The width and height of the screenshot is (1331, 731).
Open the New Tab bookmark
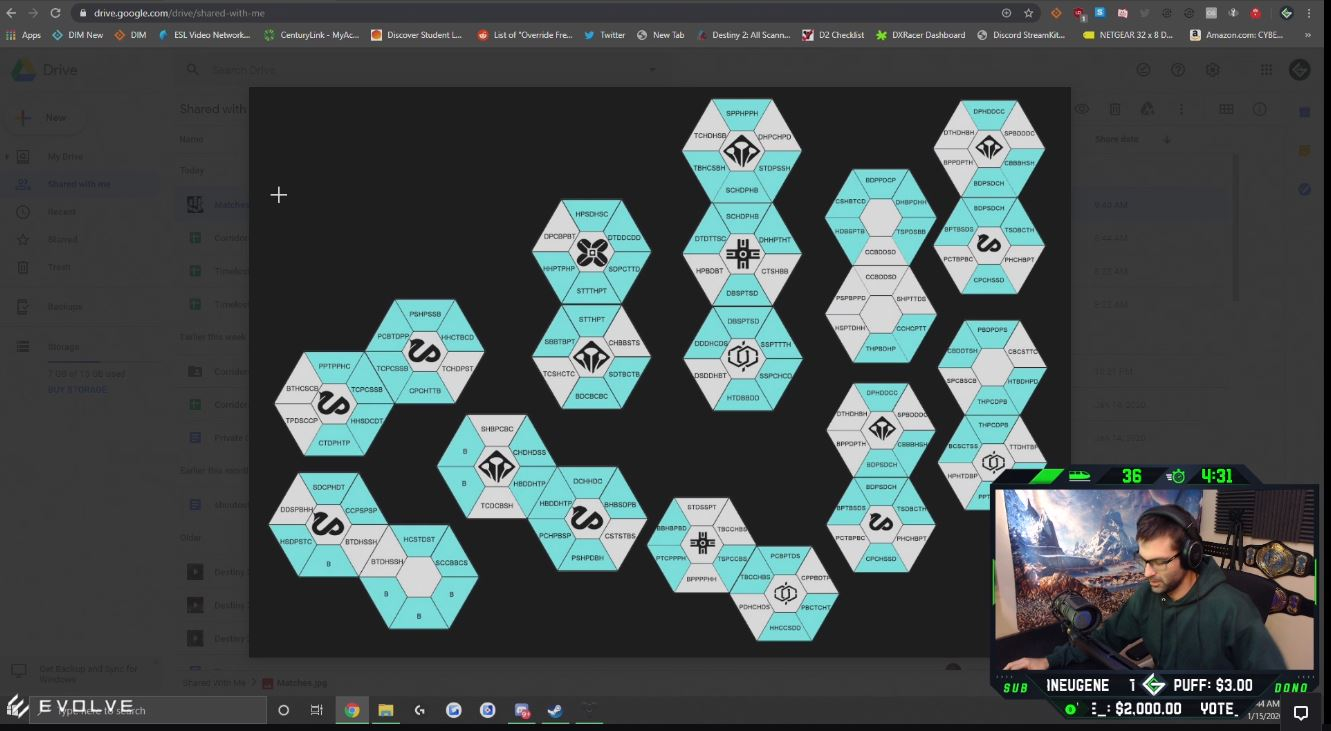pyautogui.click(x=661, y=35)
